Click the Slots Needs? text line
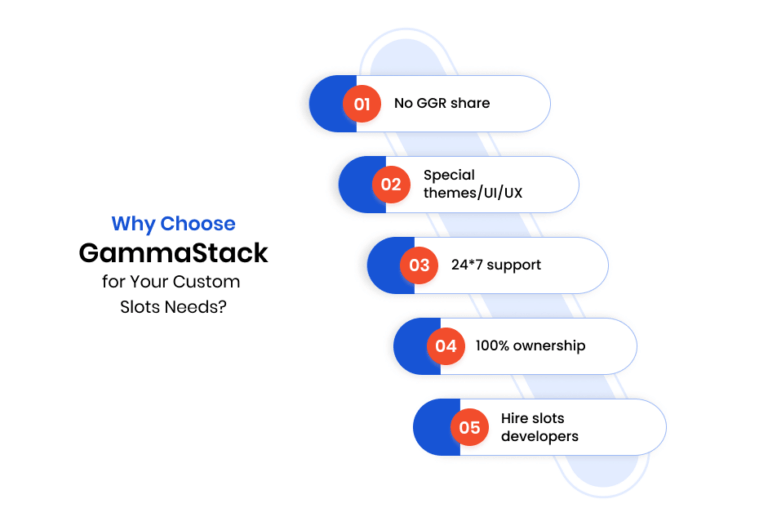 (x=173, y=307)
